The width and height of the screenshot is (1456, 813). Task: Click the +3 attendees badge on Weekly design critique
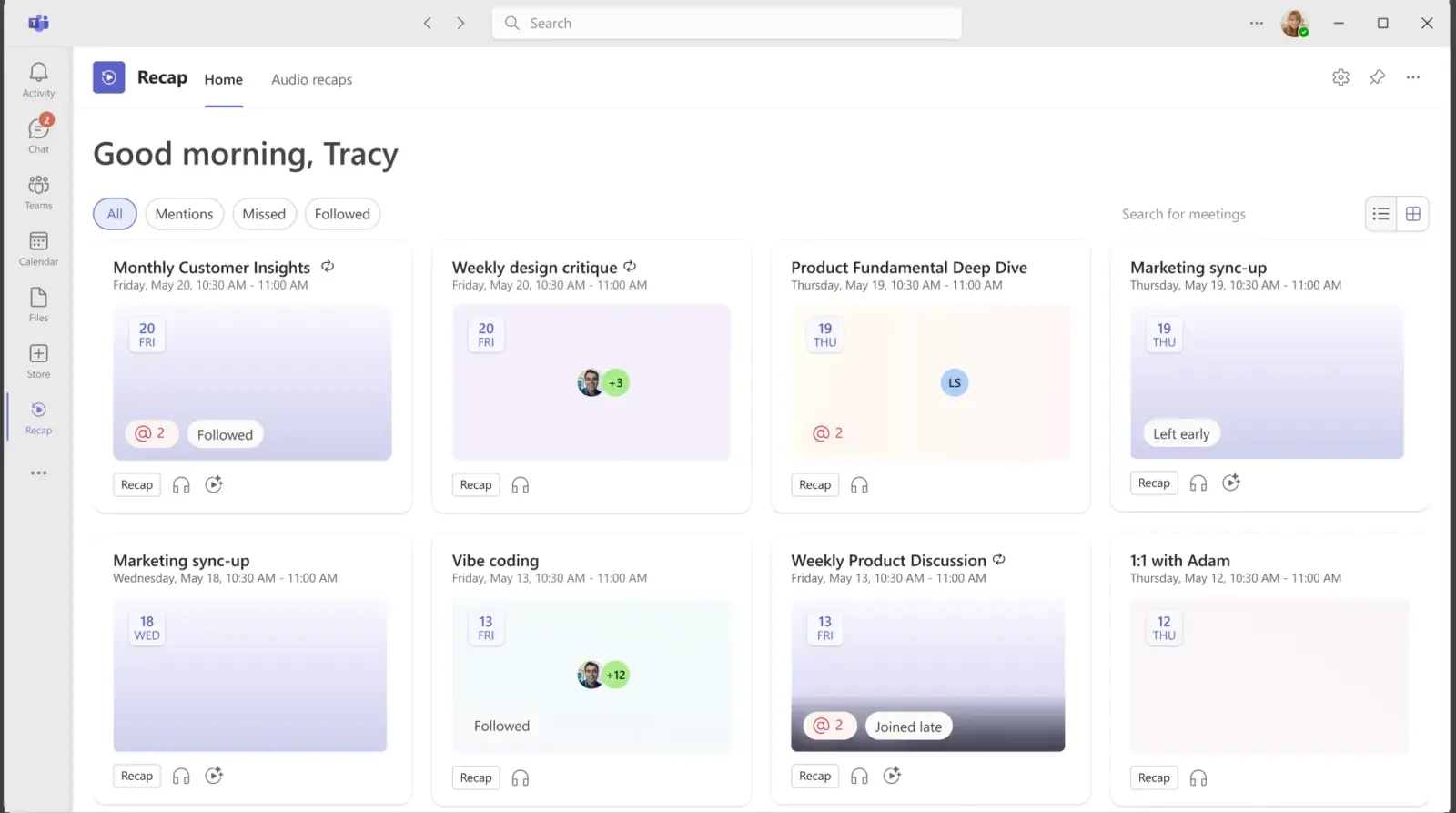coord(616,382)
